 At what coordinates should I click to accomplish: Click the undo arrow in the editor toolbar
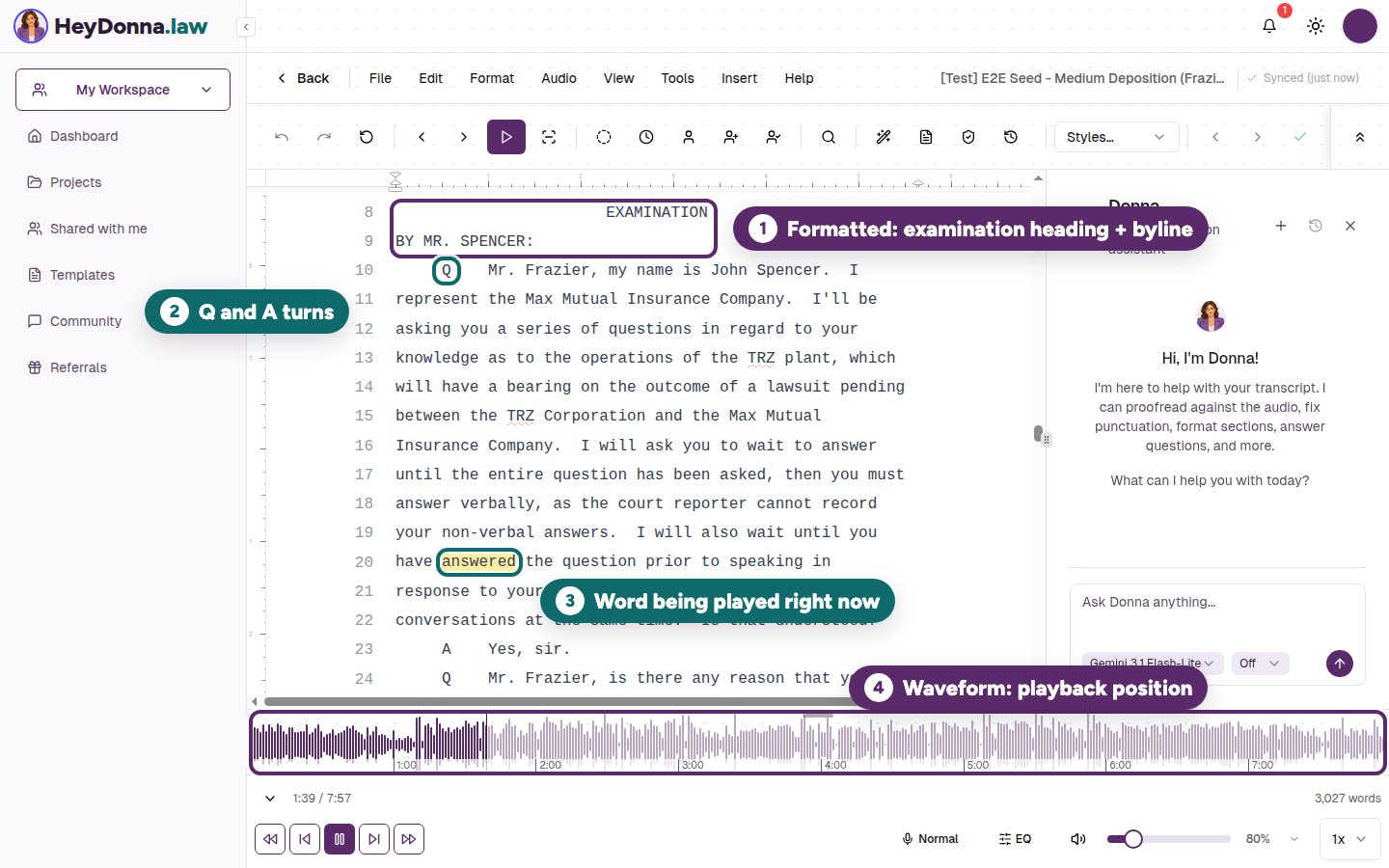pos(282,137)
